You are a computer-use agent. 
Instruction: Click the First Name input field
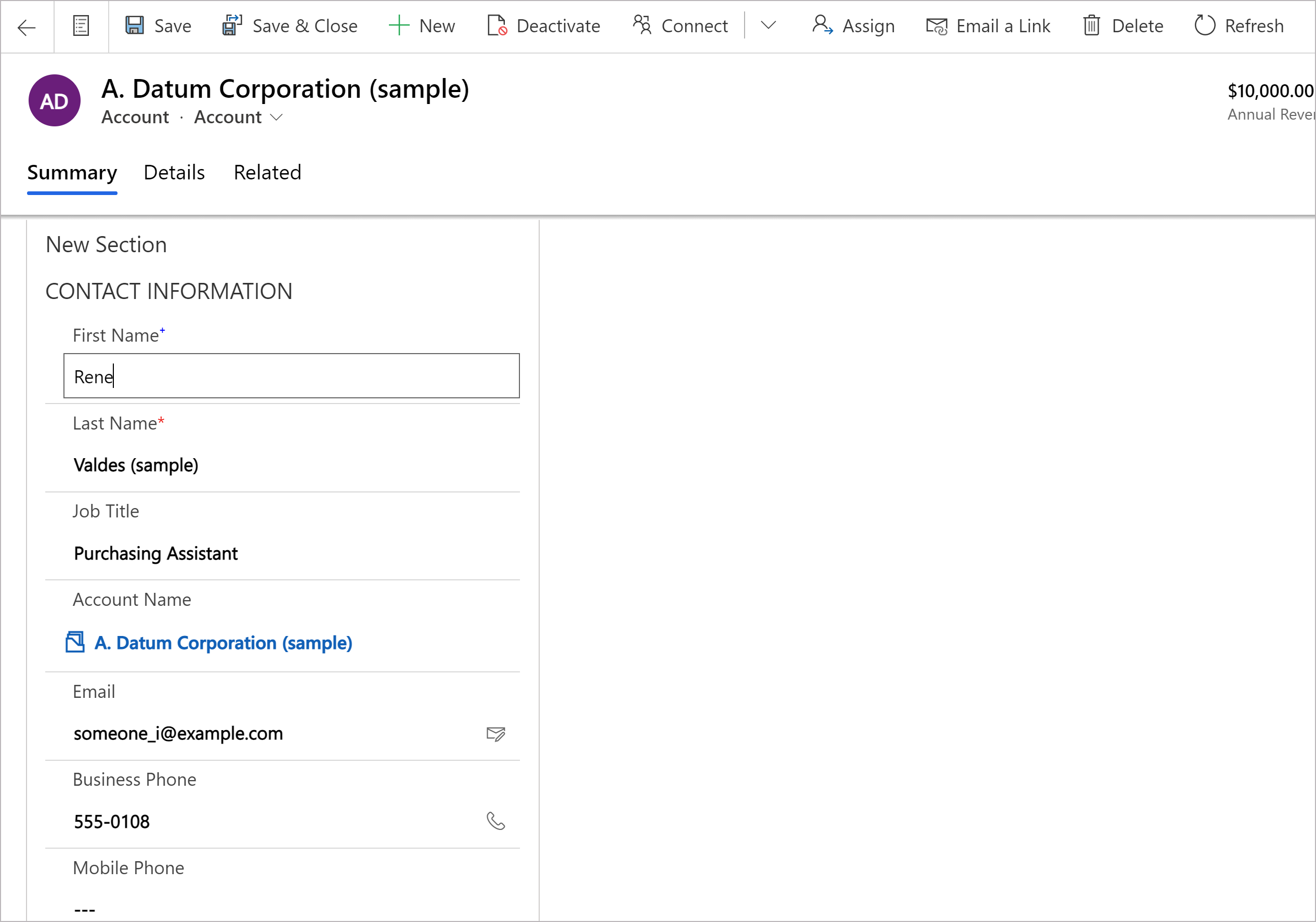click(292, 377)
